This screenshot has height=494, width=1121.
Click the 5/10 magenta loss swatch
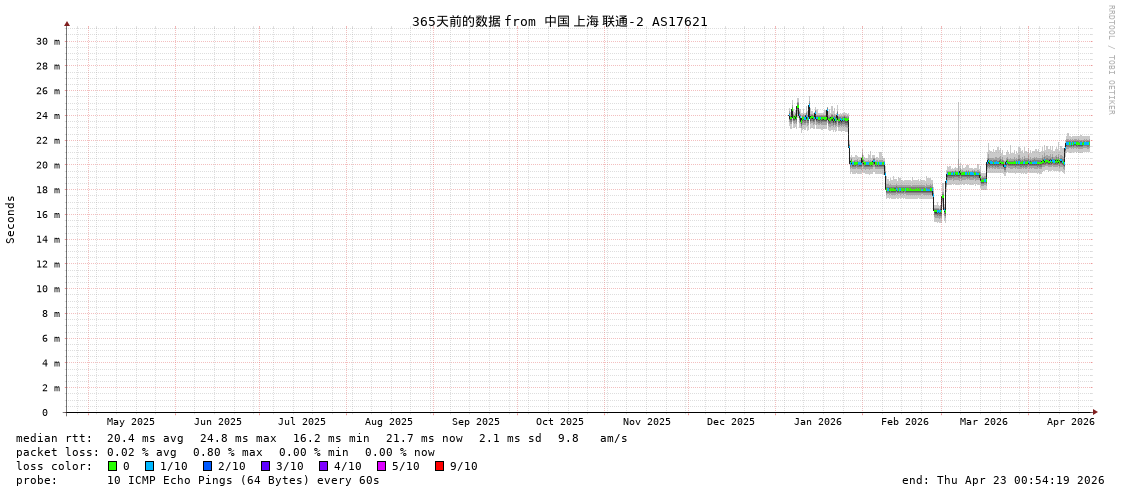(381, 466)
